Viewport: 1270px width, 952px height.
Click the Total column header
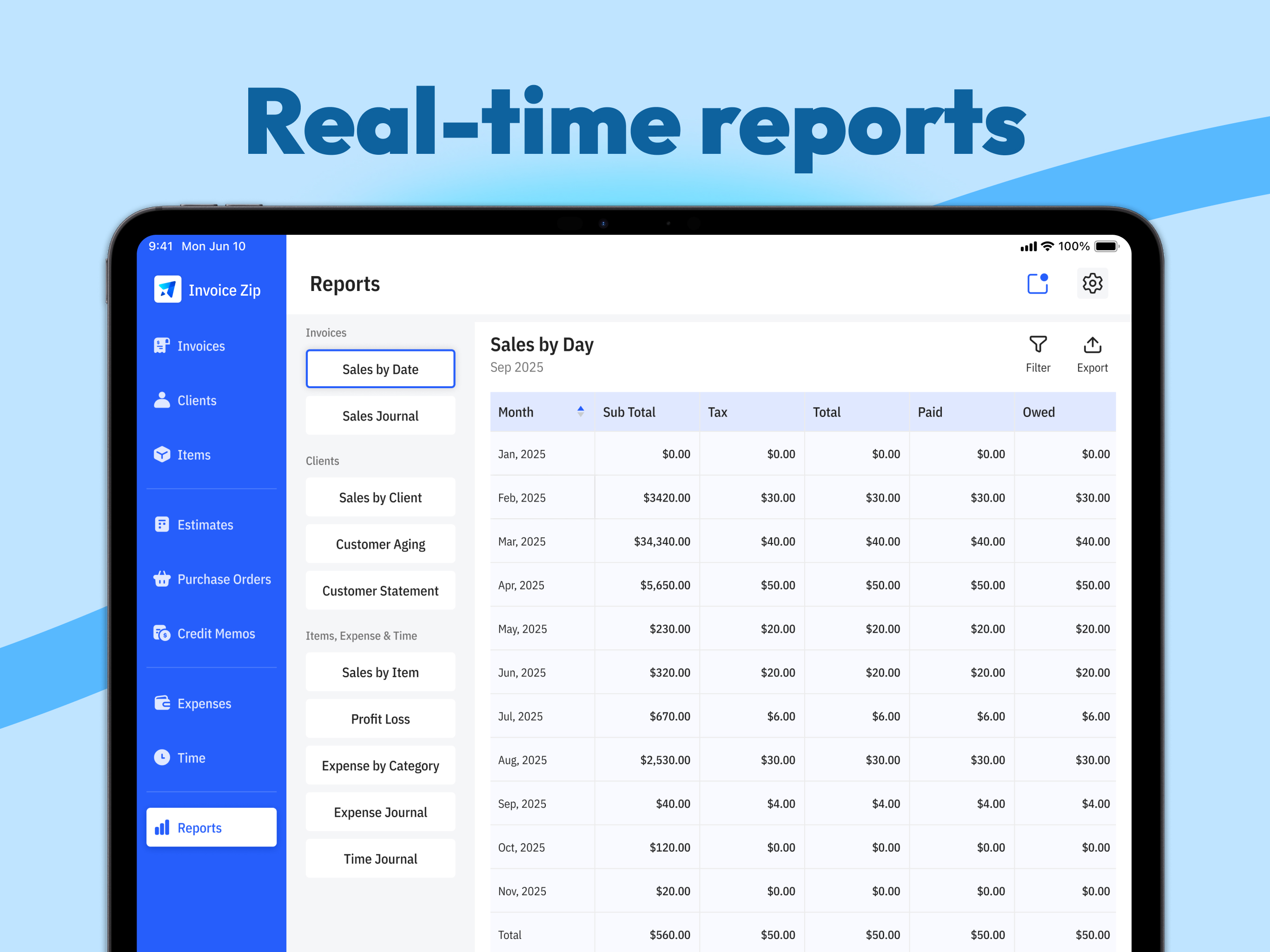[x=857, y=412]
